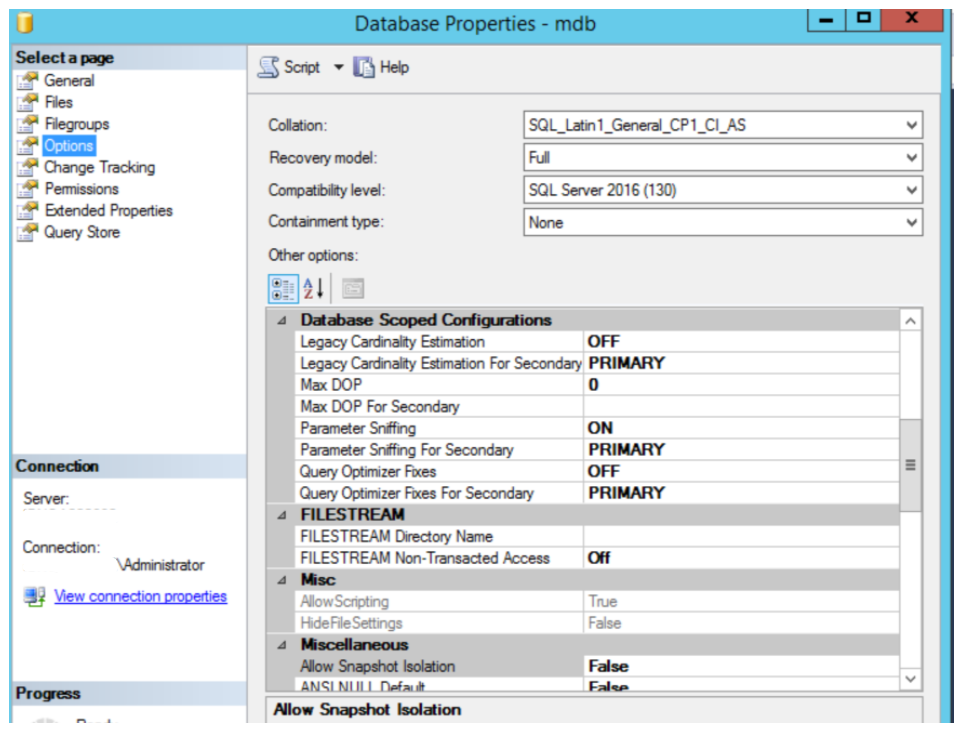Click the View connection properties icon

pyautogui.click(x=35, y=596)
